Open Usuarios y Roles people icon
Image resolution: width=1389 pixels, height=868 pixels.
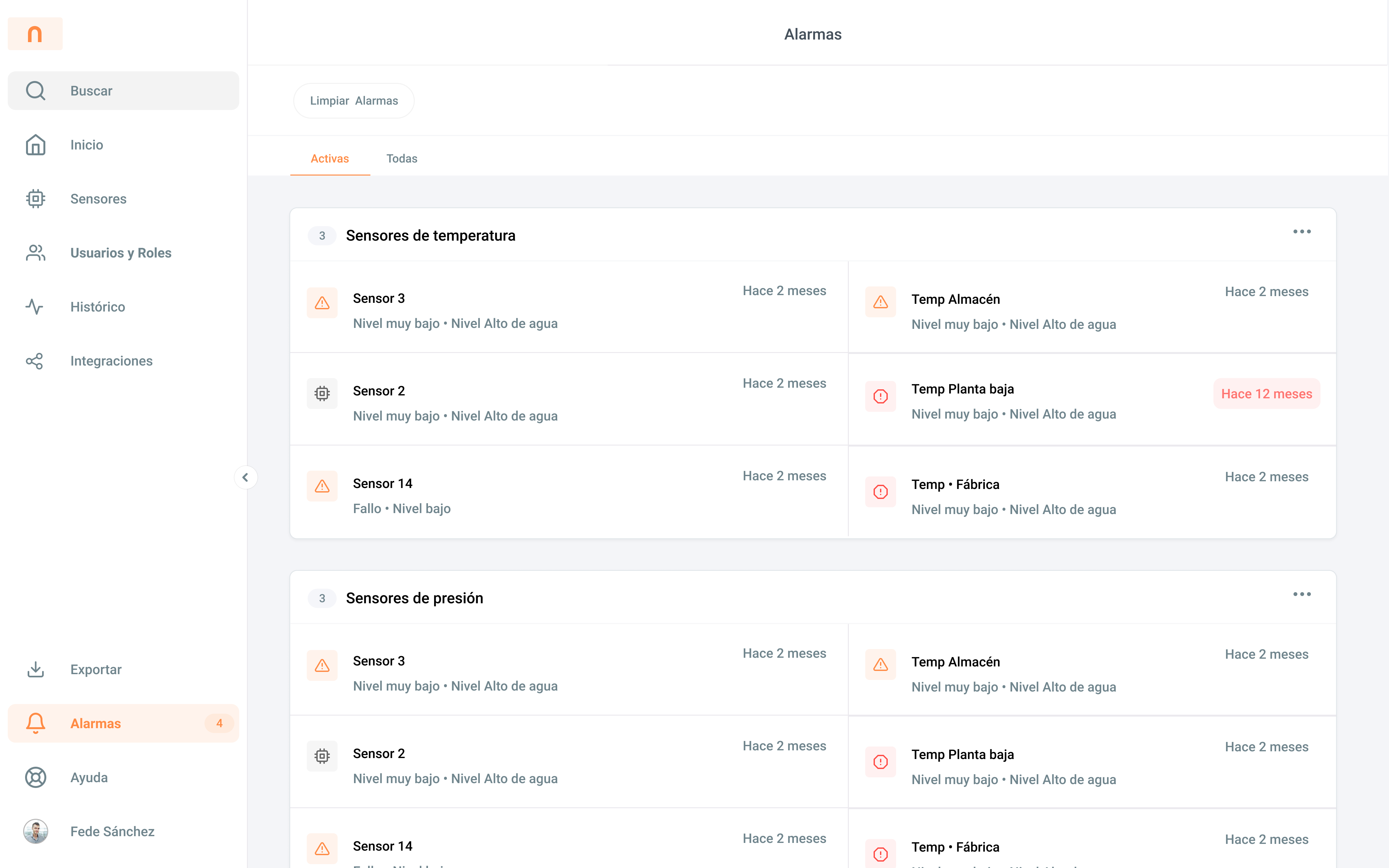click(36, 253)
